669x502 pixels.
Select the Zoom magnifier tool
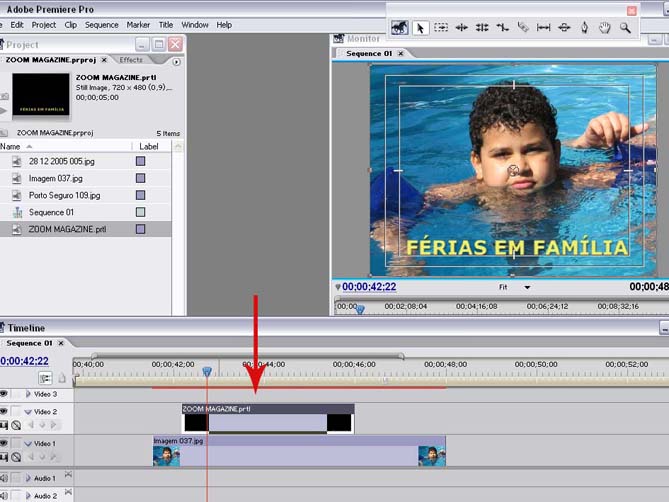[x=626, y=28]
